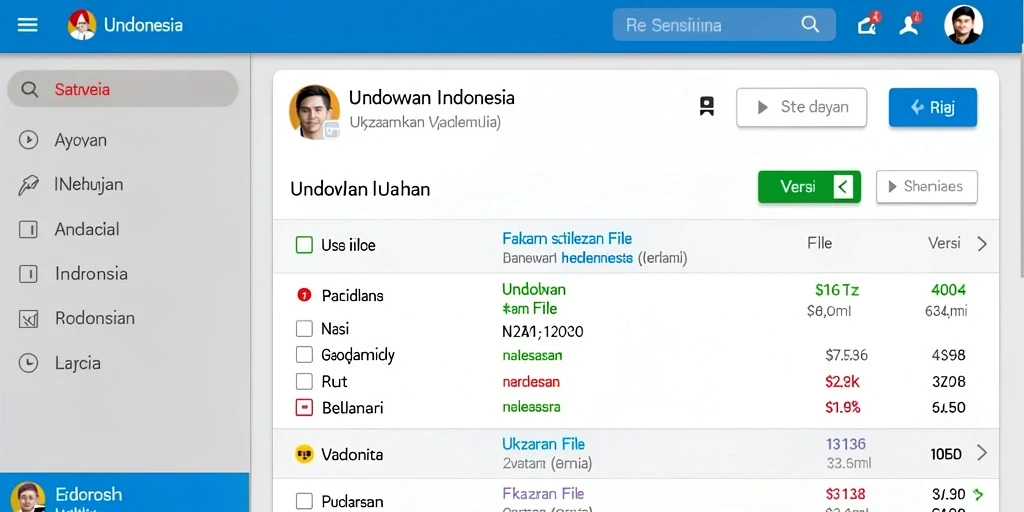Toggle the red Bellanari checkbox

304,408
